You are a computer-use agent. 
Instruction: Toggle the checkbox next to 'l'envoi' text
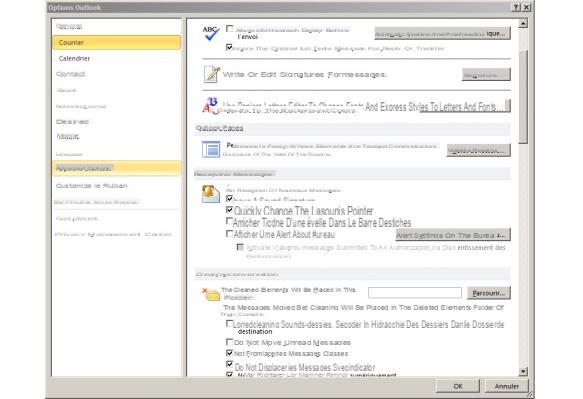click(x=230, y=29)
